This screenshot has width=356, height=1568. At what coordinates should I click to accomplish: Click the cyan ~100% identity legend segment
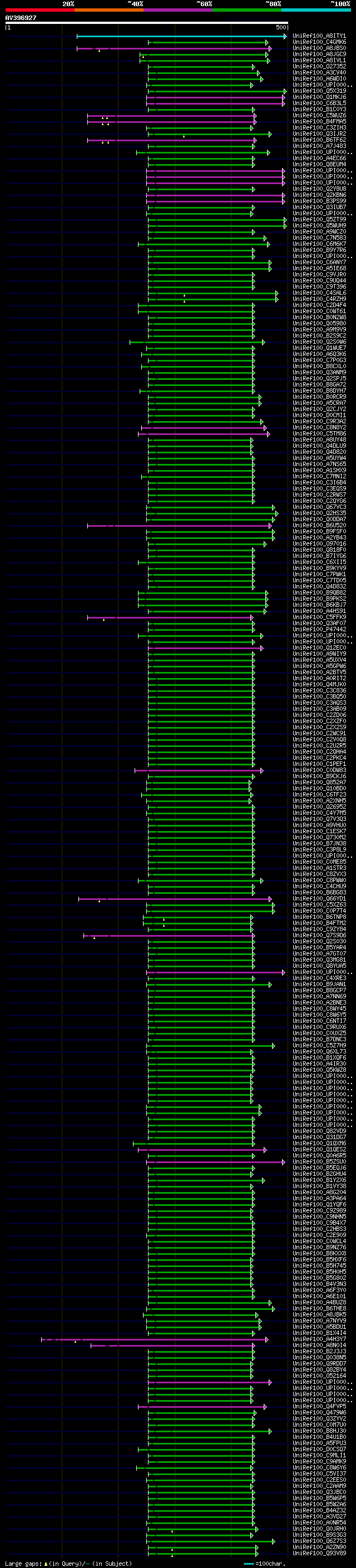(315, 10)
